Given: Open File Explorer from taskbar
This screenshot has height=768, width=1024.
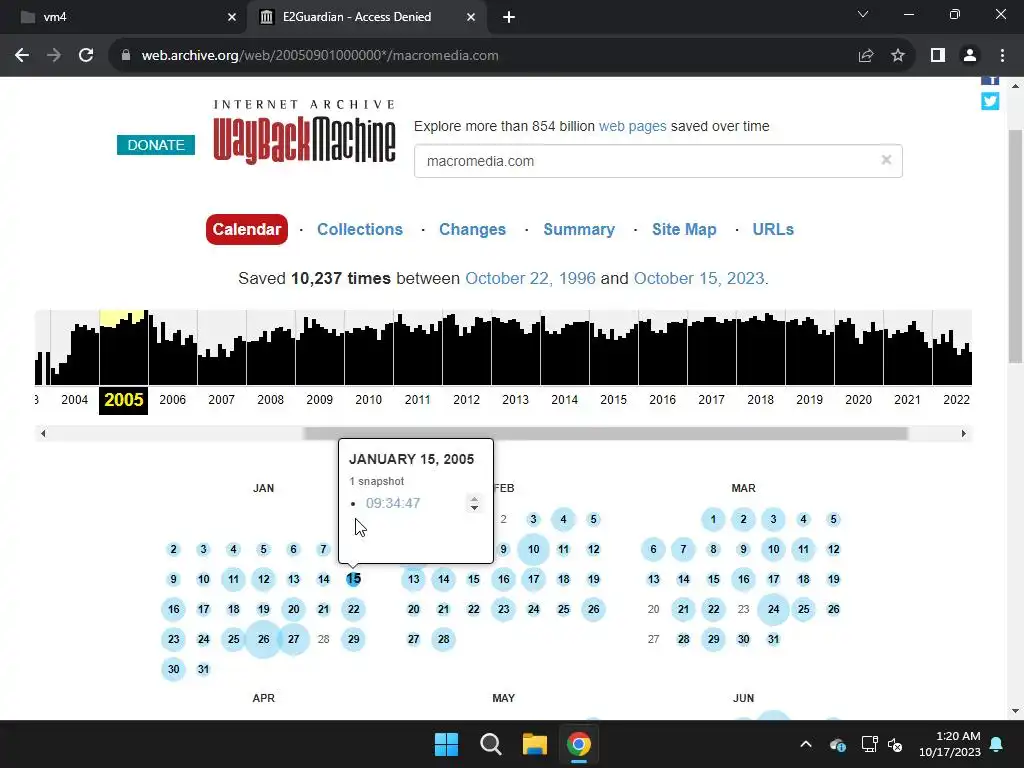Looking at the screenshot, I should pyautogui.click(x=534, y=744).
